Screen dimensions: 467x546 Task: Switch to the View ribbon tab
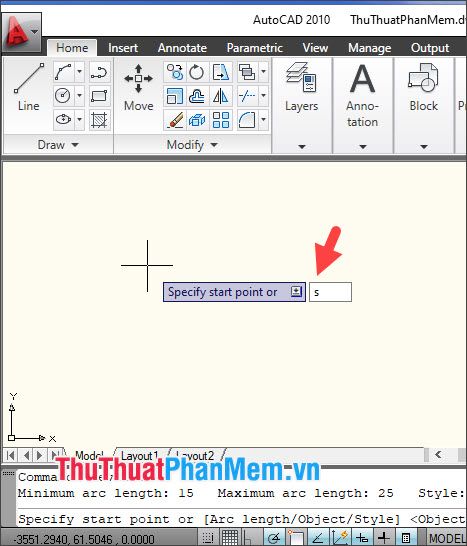click(x=315, y=48)
